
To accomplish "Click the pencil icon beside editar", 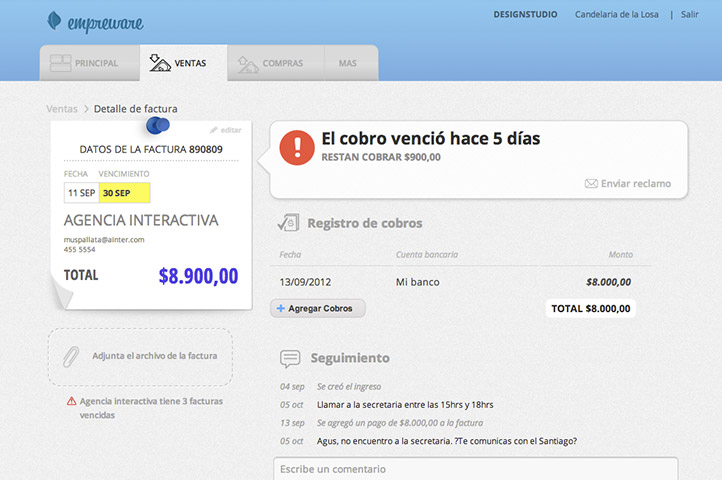I will 214,130.
